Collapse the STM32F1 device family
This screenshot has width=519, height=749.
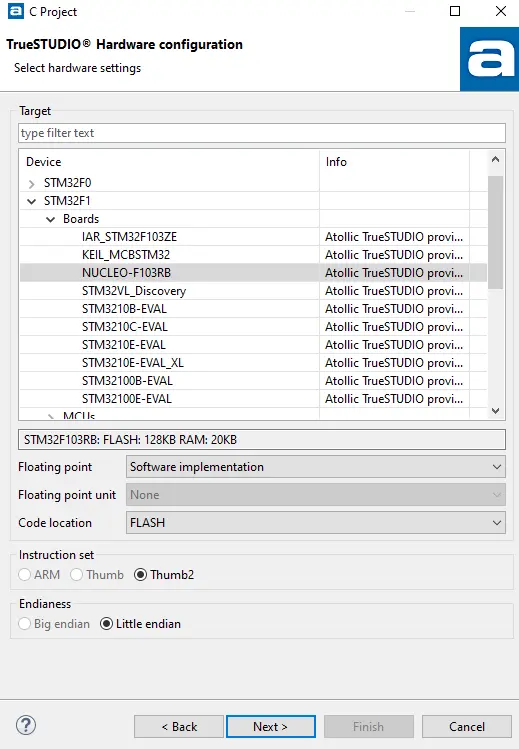click(32, 201)
